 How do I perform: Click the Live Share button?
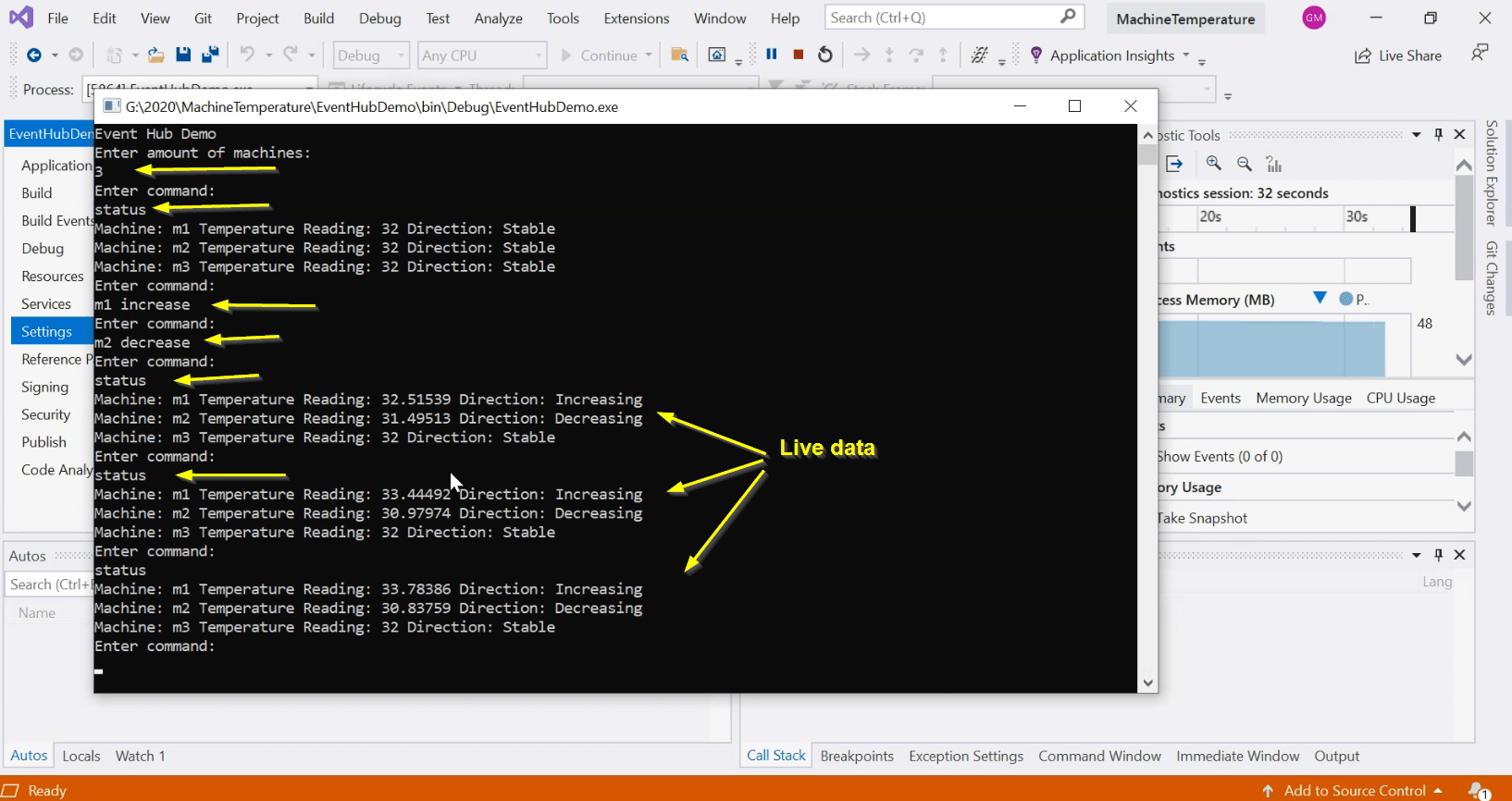point(1398,55)
